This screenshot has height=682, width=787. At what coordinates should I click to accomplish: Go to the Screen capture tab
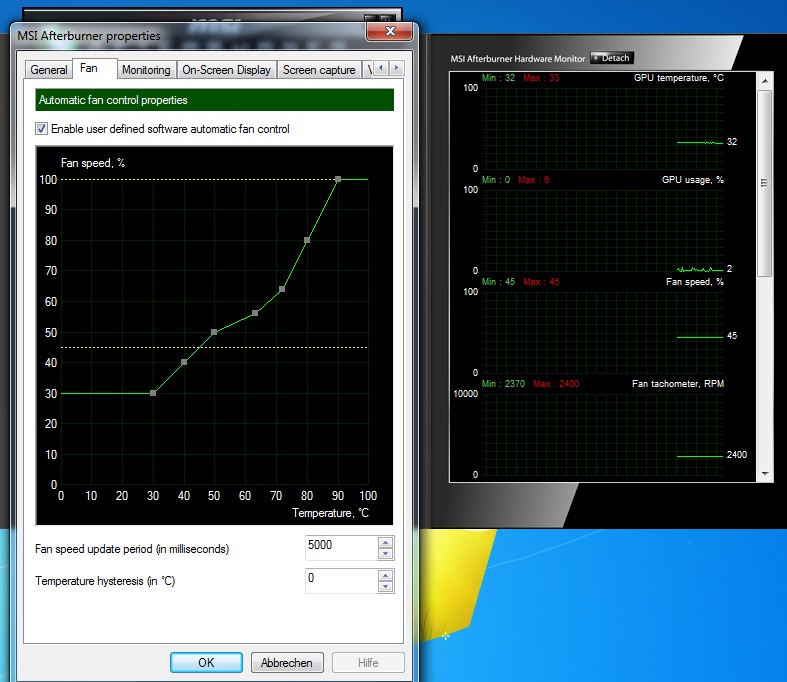tap(319, 70)
